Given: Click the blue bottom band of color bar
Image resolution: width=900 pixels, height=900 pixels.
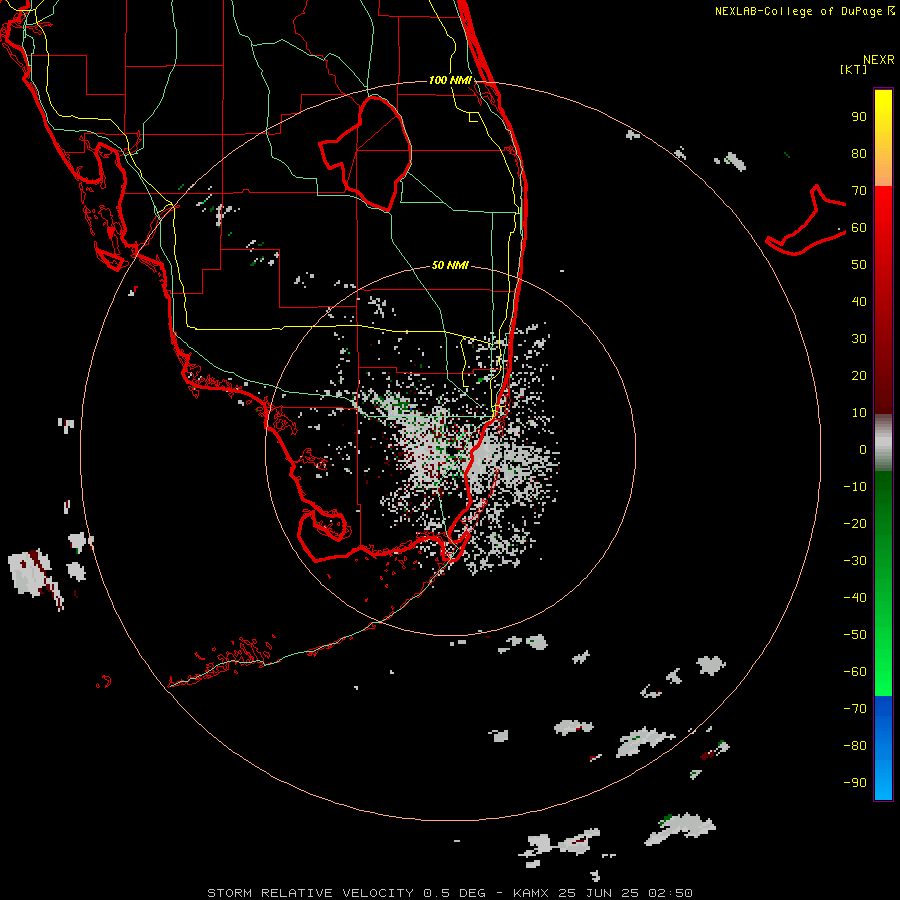Looking at the screenshot, I should [883, 747].
